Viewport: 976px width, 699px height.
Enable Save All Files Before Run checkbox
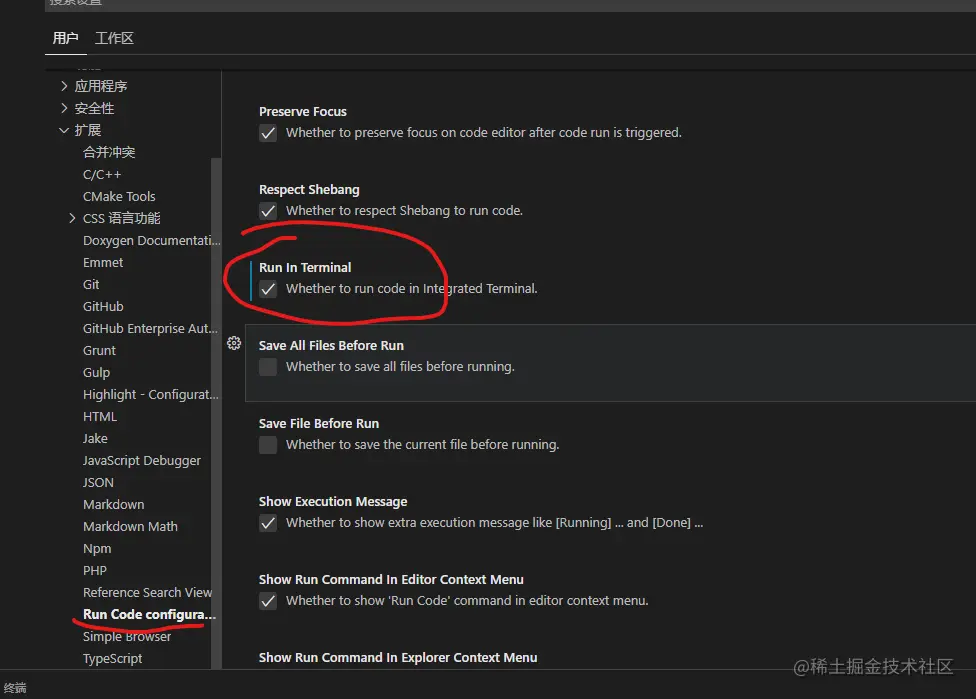pos(268,367)
